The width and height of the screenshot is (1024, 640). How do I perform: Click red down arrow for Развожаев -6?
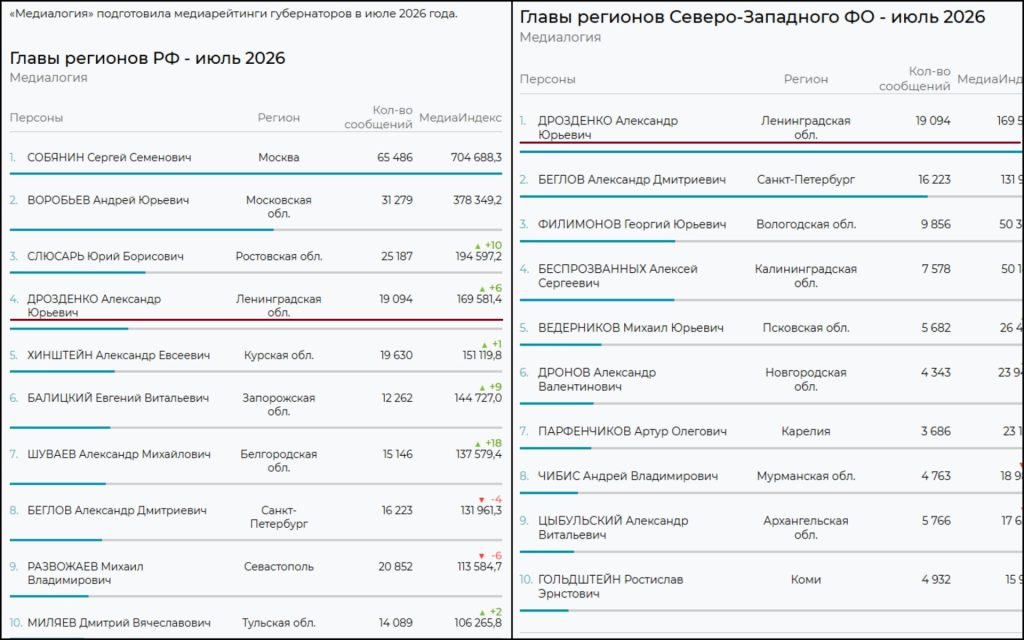[482, 556]
